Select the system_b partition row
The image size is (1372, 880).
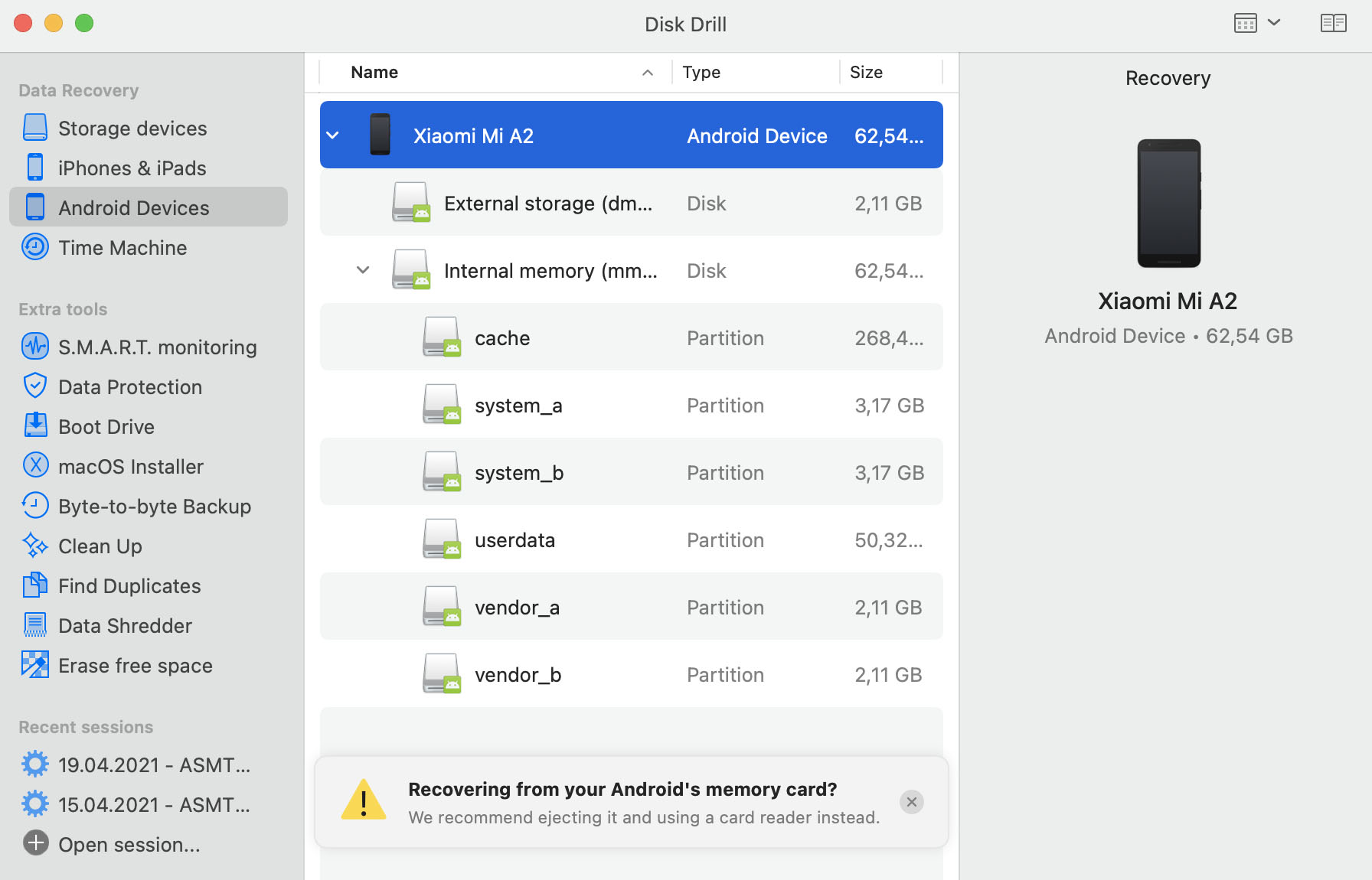pos(632,472)
